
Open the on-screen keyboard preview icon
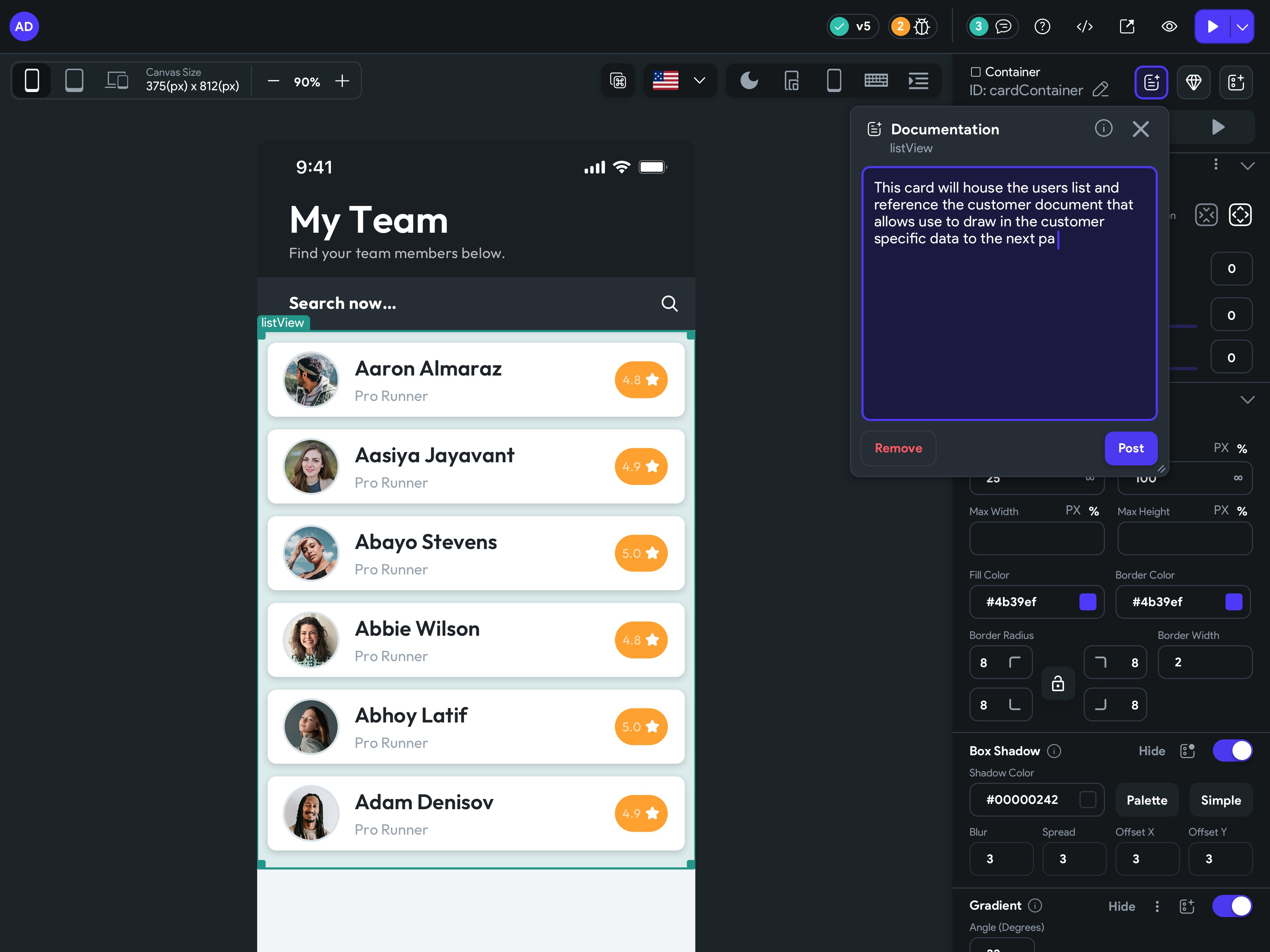pos(876,80)
